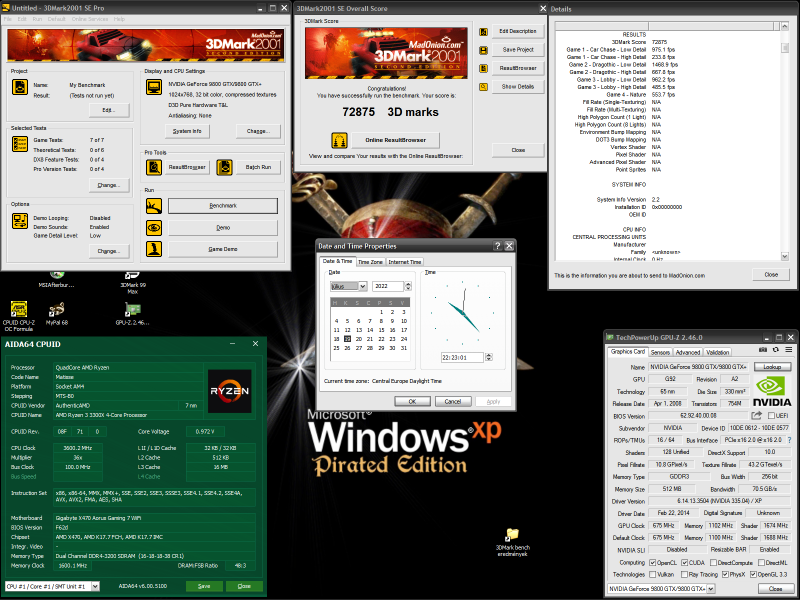Click the NVIDIA logo in GPU-Z

coord(772,391)
